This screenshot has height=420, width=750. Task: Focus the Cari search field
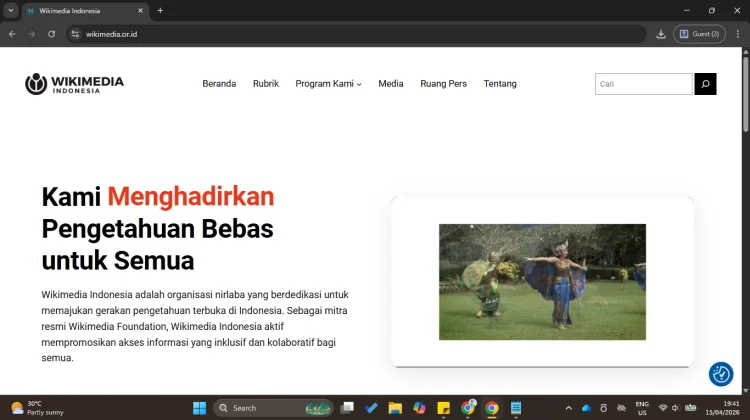tap(643, 84)
